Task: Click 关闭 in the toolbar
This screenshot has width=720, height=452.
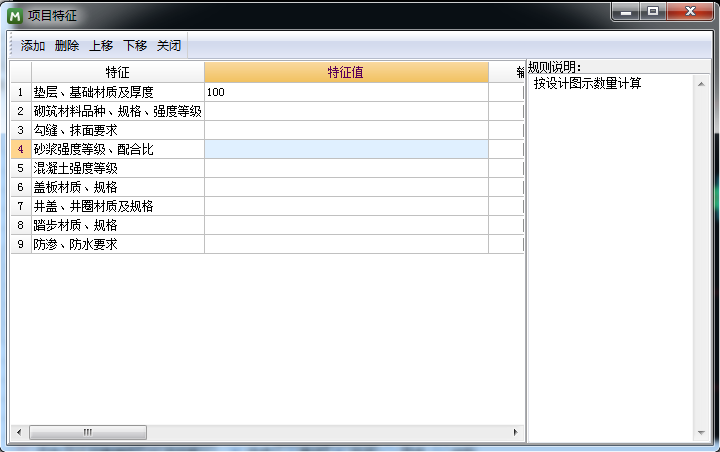Action: [x=169, y=45]
